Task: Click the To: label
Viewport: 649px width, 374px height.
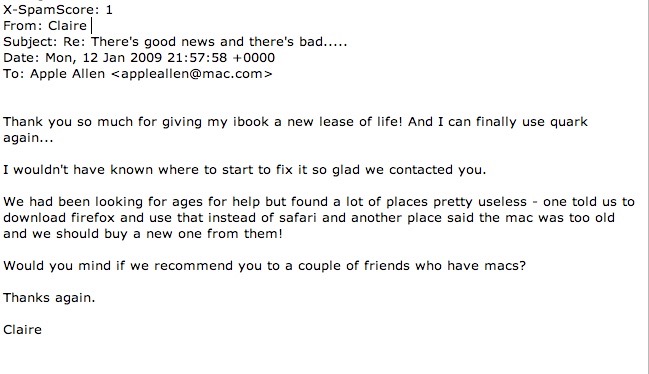Action: (14, 74)
